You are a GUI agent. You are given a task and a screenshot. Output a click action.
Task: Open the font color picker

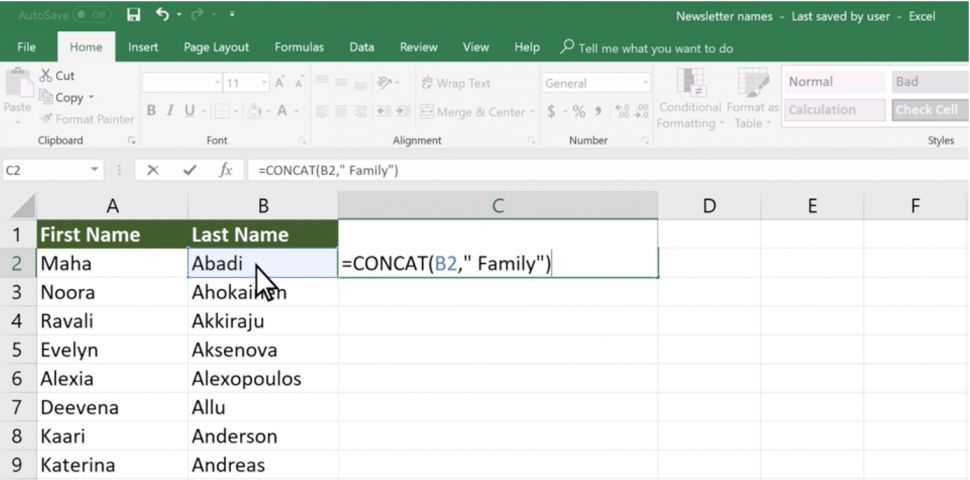click(x=282, y=111)
